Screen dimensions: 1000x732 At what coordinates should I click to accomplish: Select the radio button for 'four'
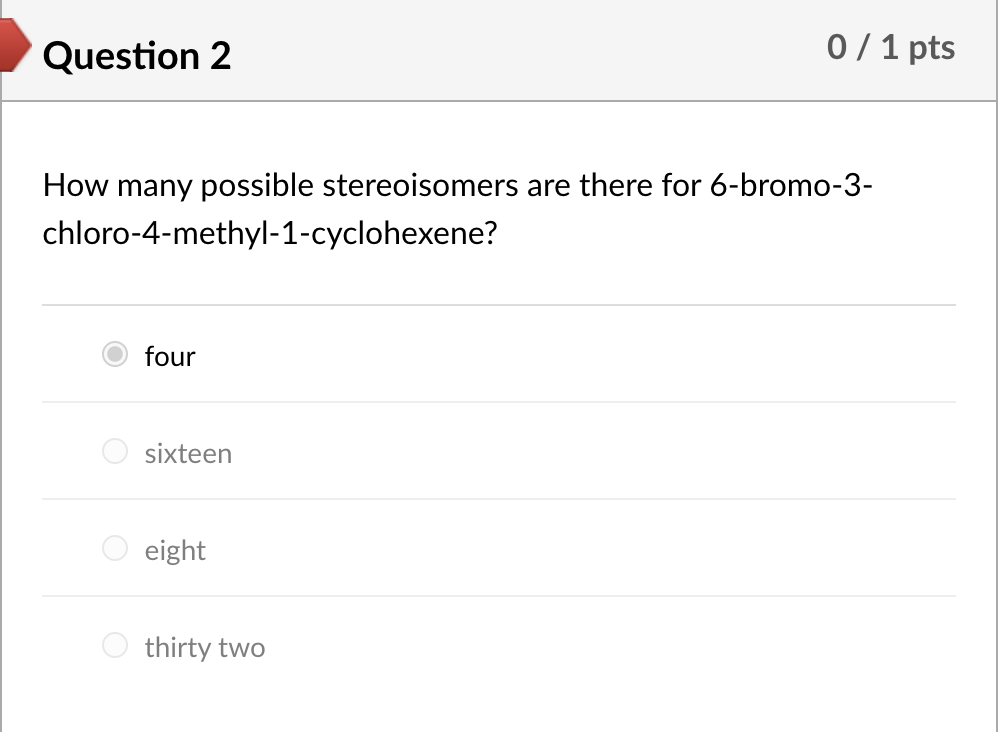tap(115, 354)
